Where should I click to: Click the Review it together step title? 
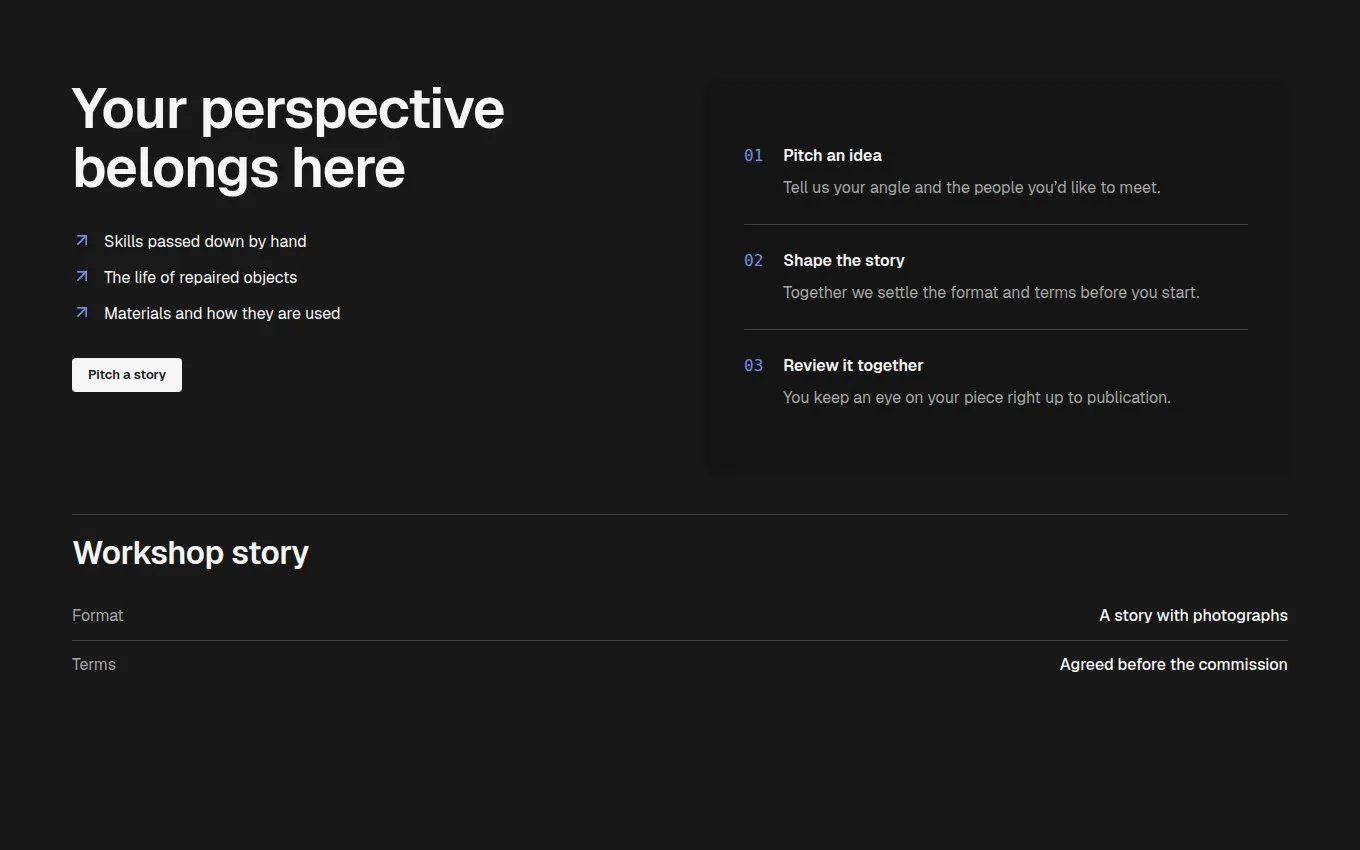(853, 365)
